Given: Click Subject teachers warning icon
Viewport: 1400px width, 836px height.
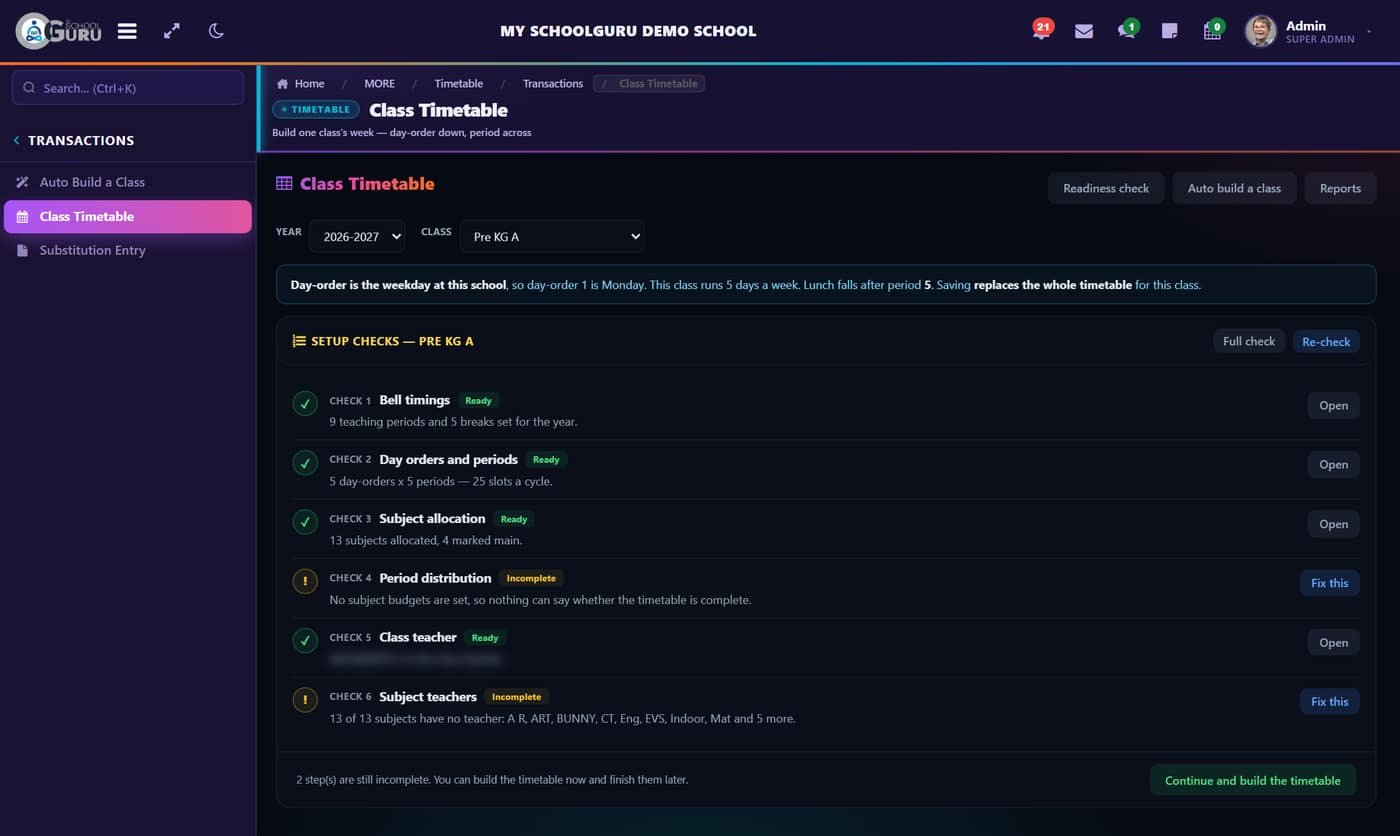Looking at the screenshot, I should coord(305,700).
